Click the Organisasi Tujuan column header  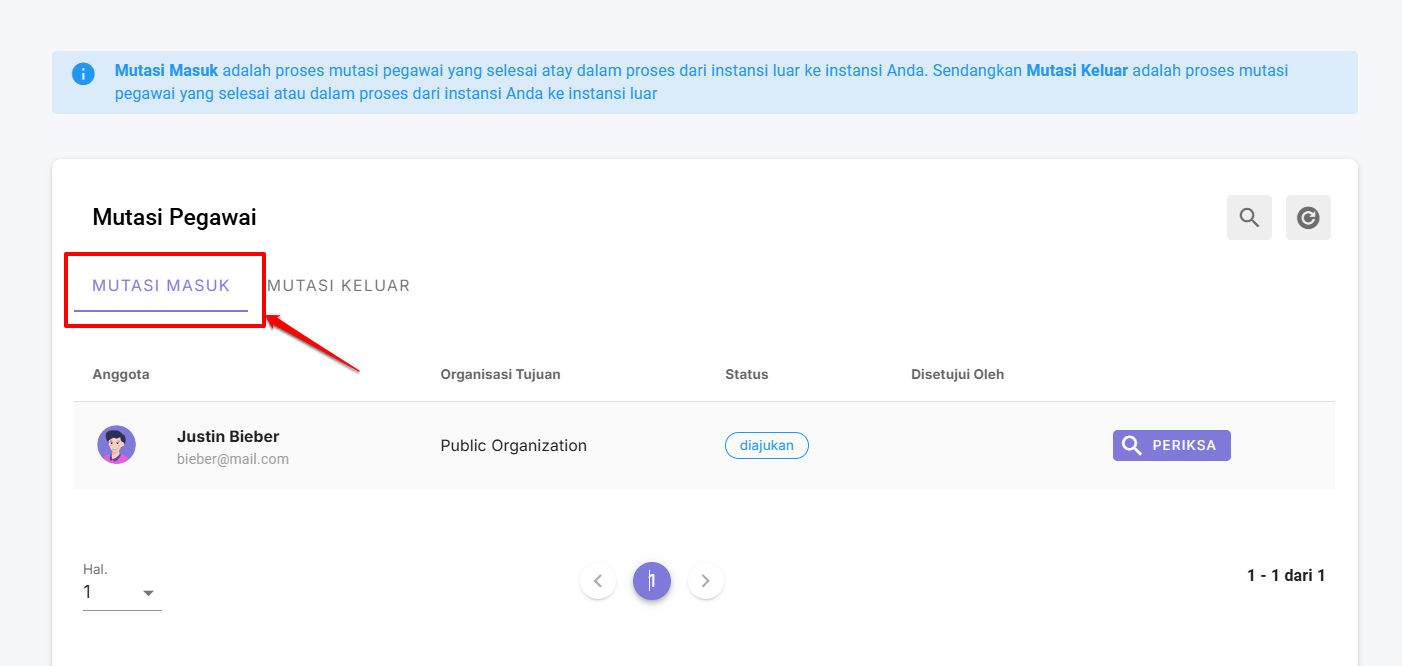point(500,374)
